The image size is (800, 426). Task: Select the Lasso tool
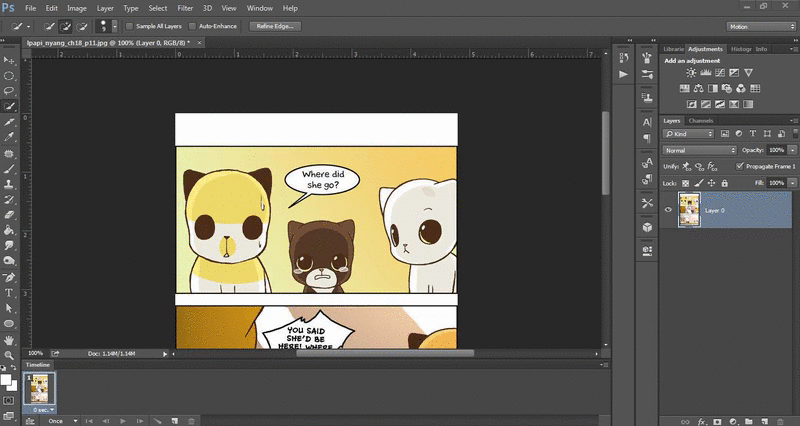[9, 90]
